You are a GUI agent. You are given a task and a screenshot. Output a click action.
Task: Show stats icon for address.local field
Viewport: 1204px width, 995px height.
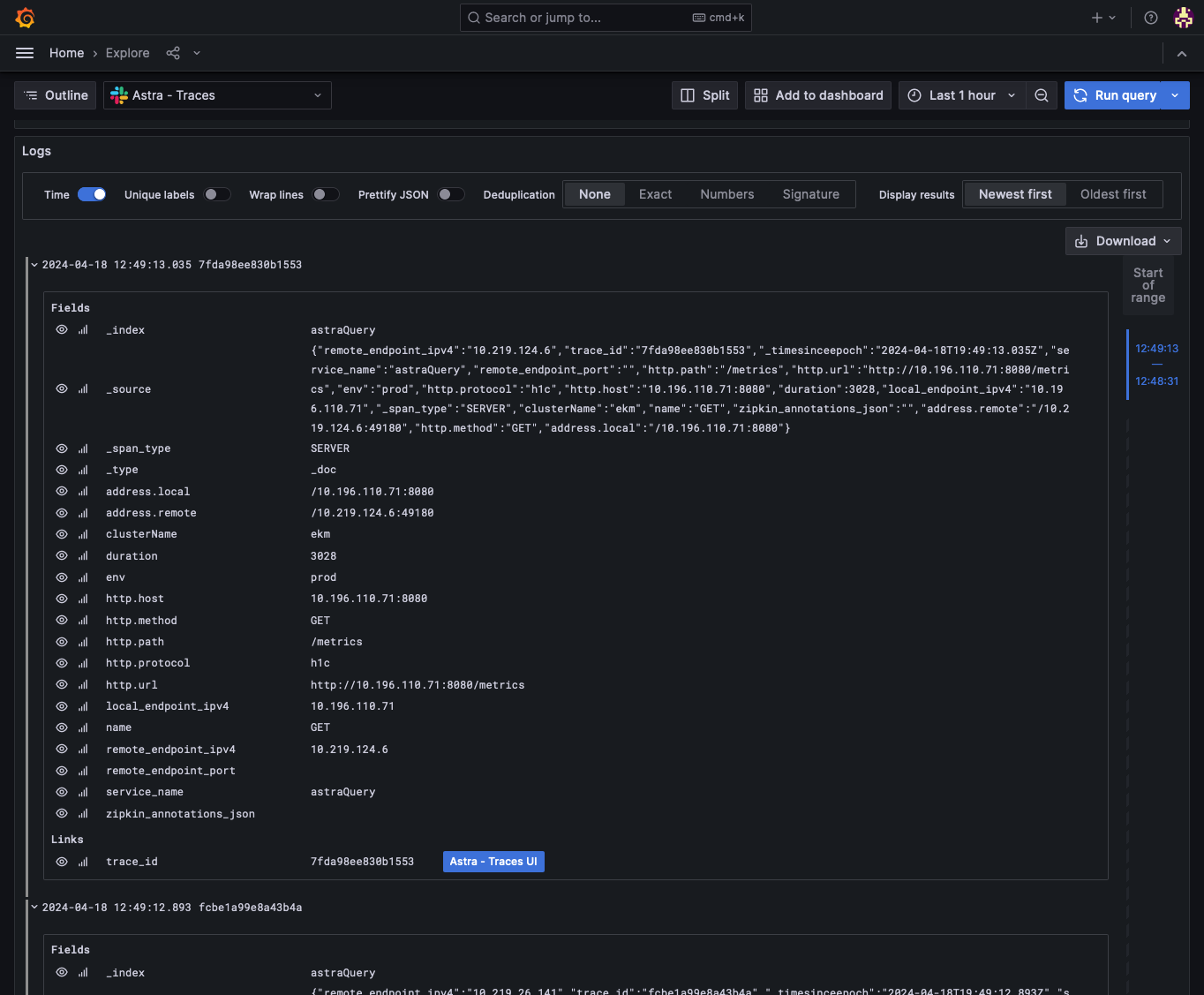[83, 492]
